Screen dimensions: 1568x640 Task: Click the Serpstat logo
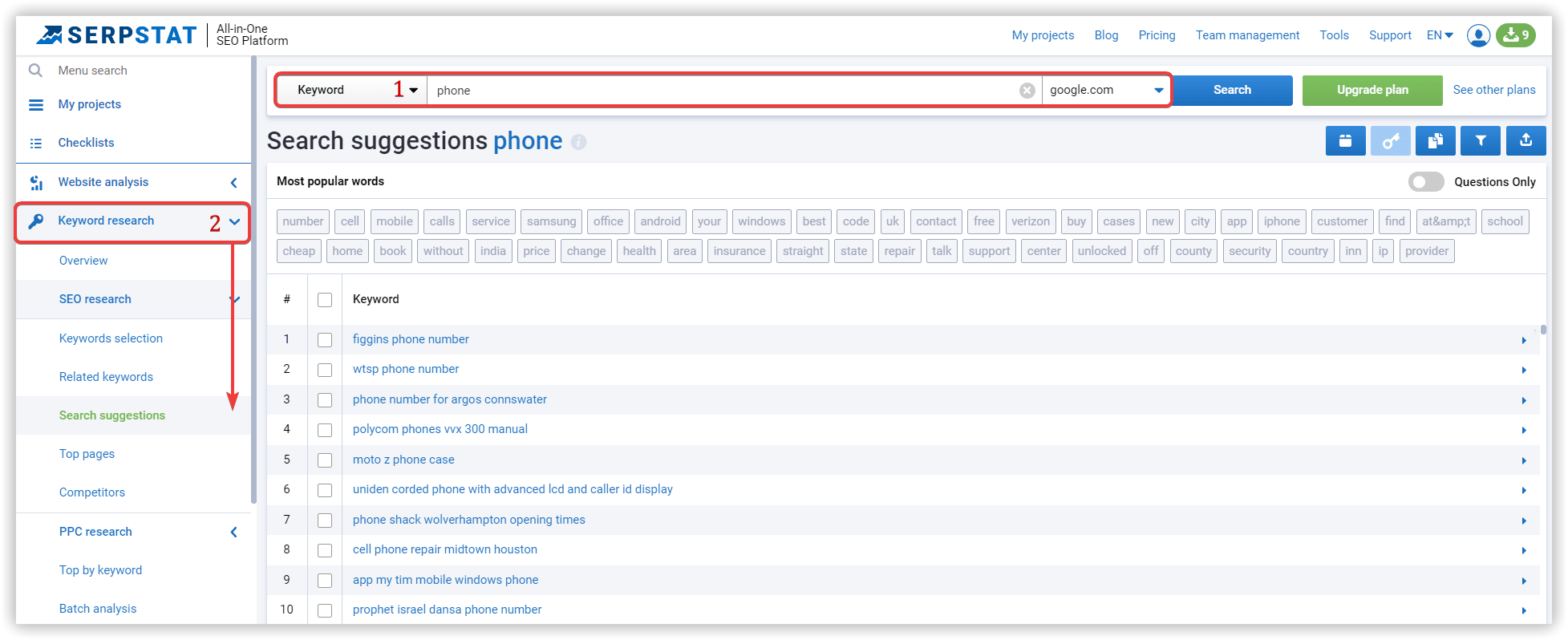coord(117,35)
